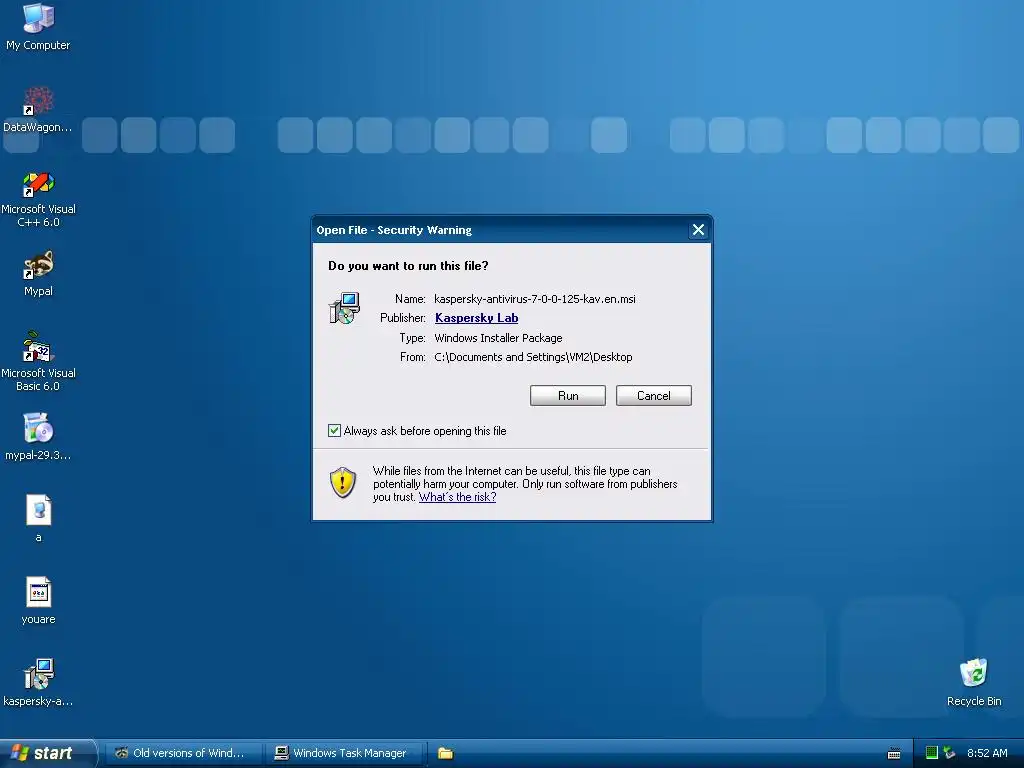Click the 'Do you want to run this file?' heading

click(408, 266)
